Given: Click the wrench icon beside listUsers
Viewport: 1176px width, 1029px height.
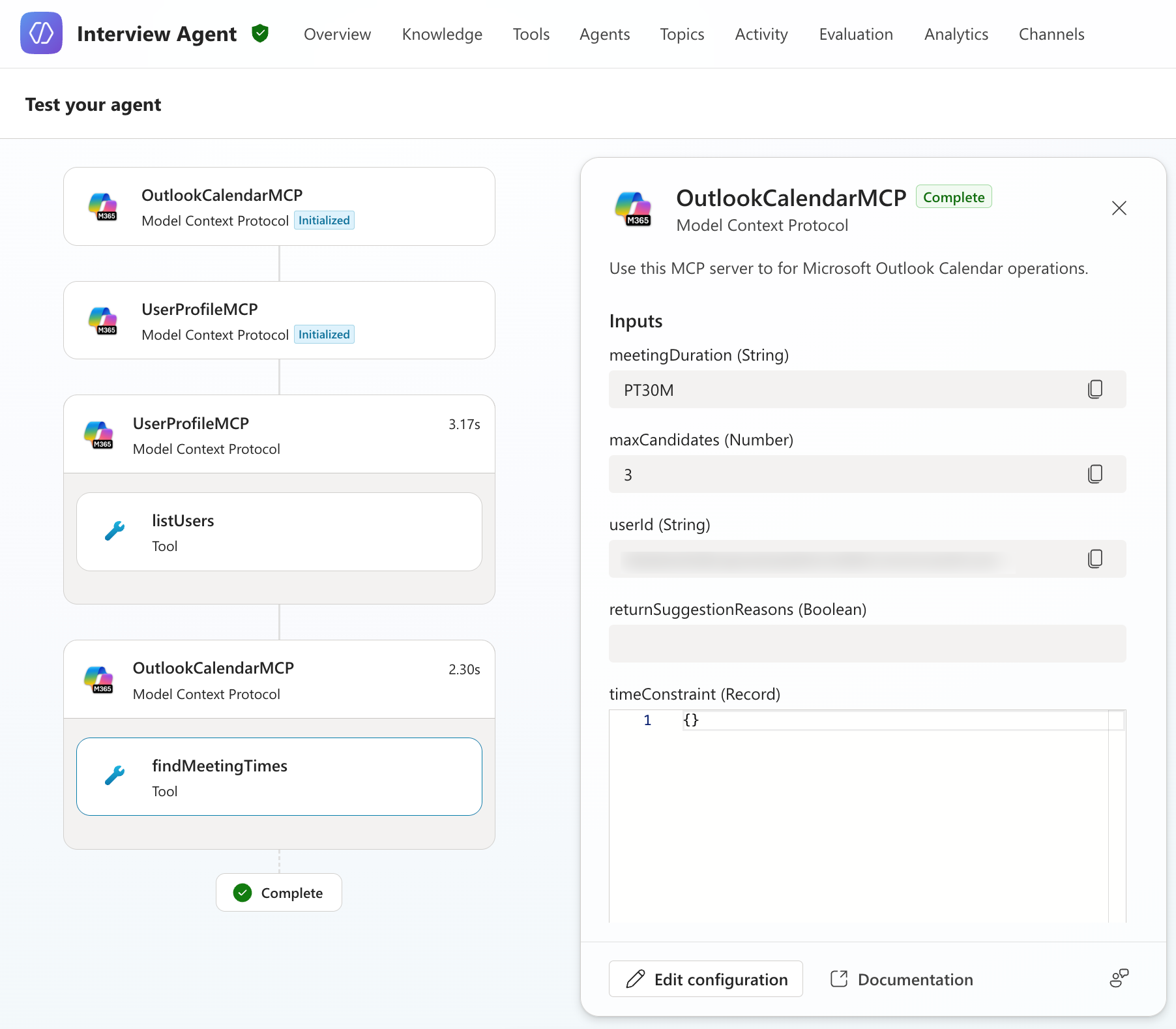Looking at the screenshot, I should (x=115, y=531).
